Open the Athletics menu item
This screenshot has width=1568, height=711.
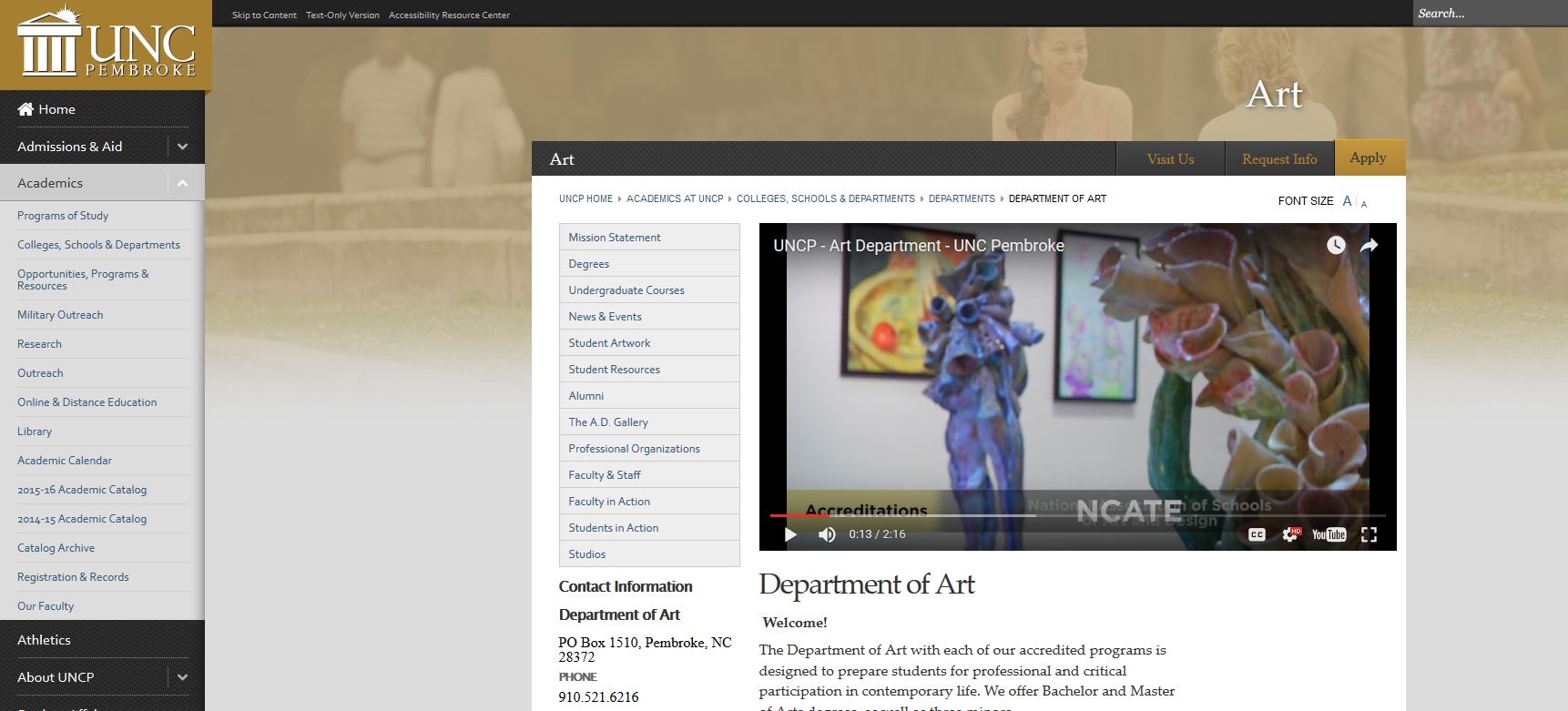(x=44, y=640)
